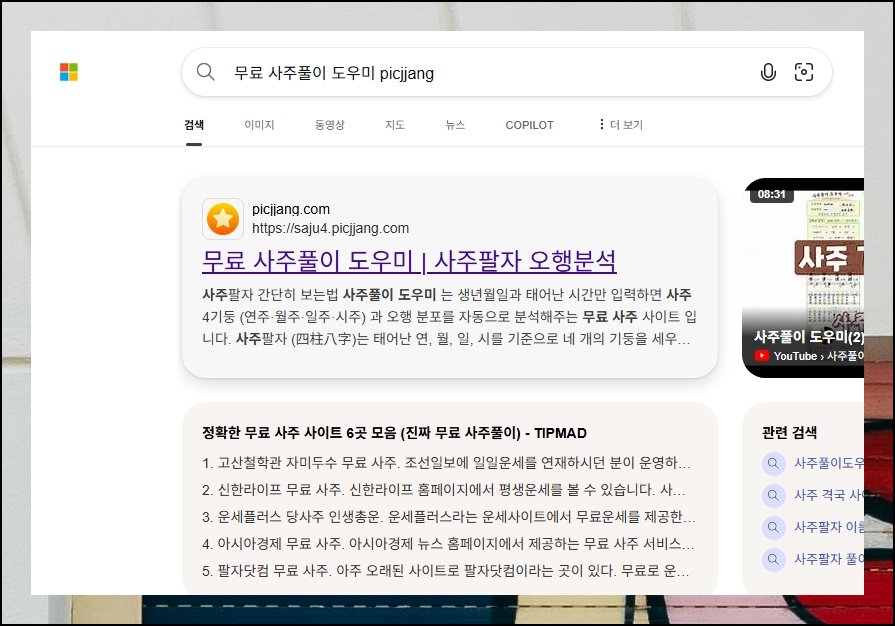Image resolution: width=895 pixels, height=626 pixels.
Task: Click search icon beside 사주풀이도우 suggestion
Action: click(773, 463)
